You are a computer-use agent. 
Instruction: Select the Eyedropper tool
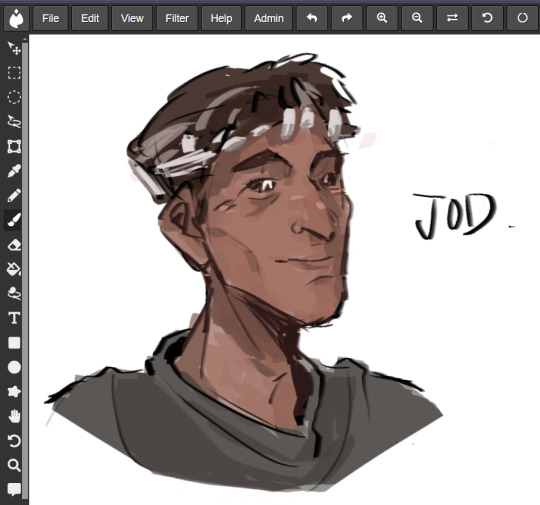(14, 171)
